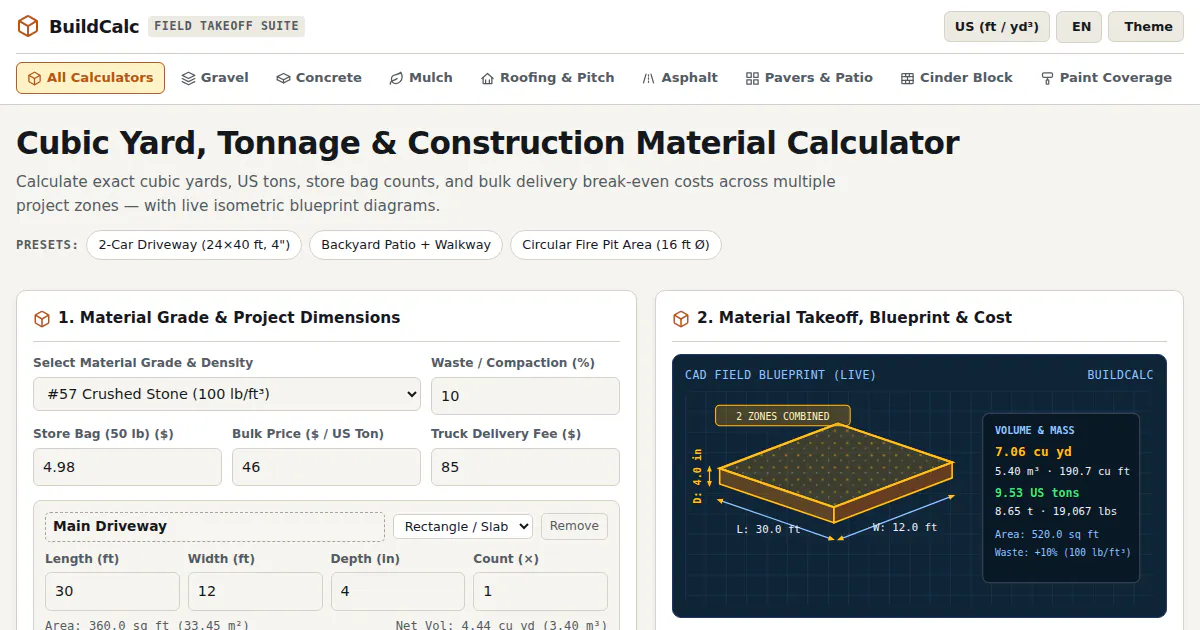Click the cube icon beside section 1 heading
1200x630 pixels.
click(42, 318)
